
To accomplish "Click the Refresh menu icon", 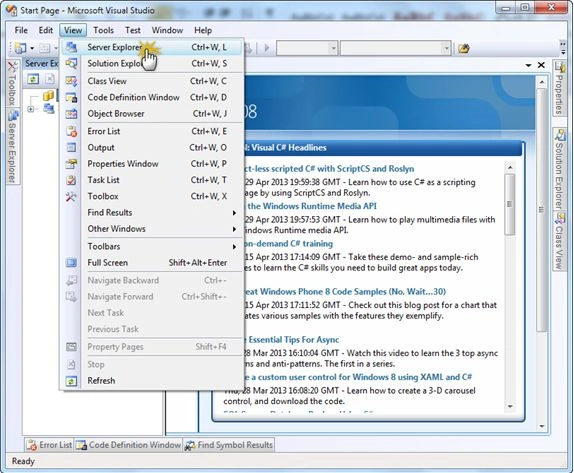I will click(71, 381).
